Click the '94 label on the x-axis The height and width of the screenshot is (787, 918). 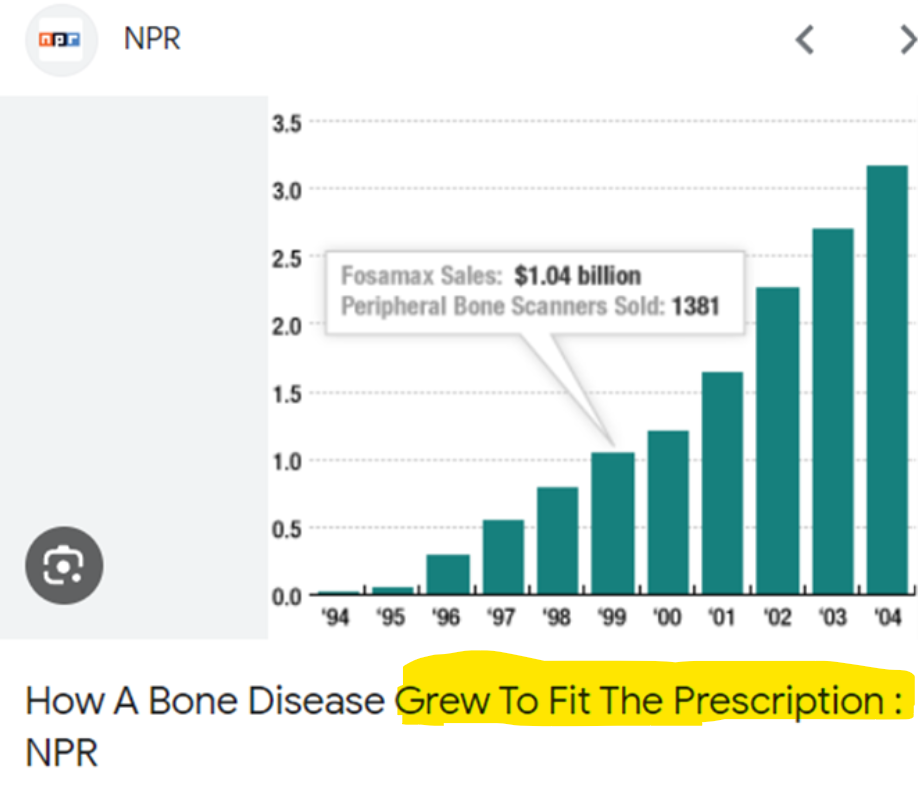(336, 618)
